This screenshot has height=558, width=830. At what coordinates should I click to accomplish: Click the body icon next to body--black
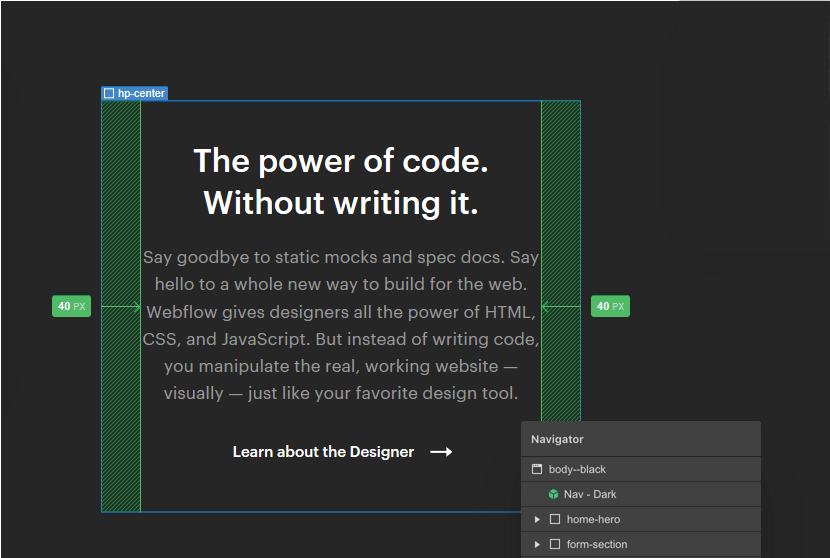tap(537, 469)
